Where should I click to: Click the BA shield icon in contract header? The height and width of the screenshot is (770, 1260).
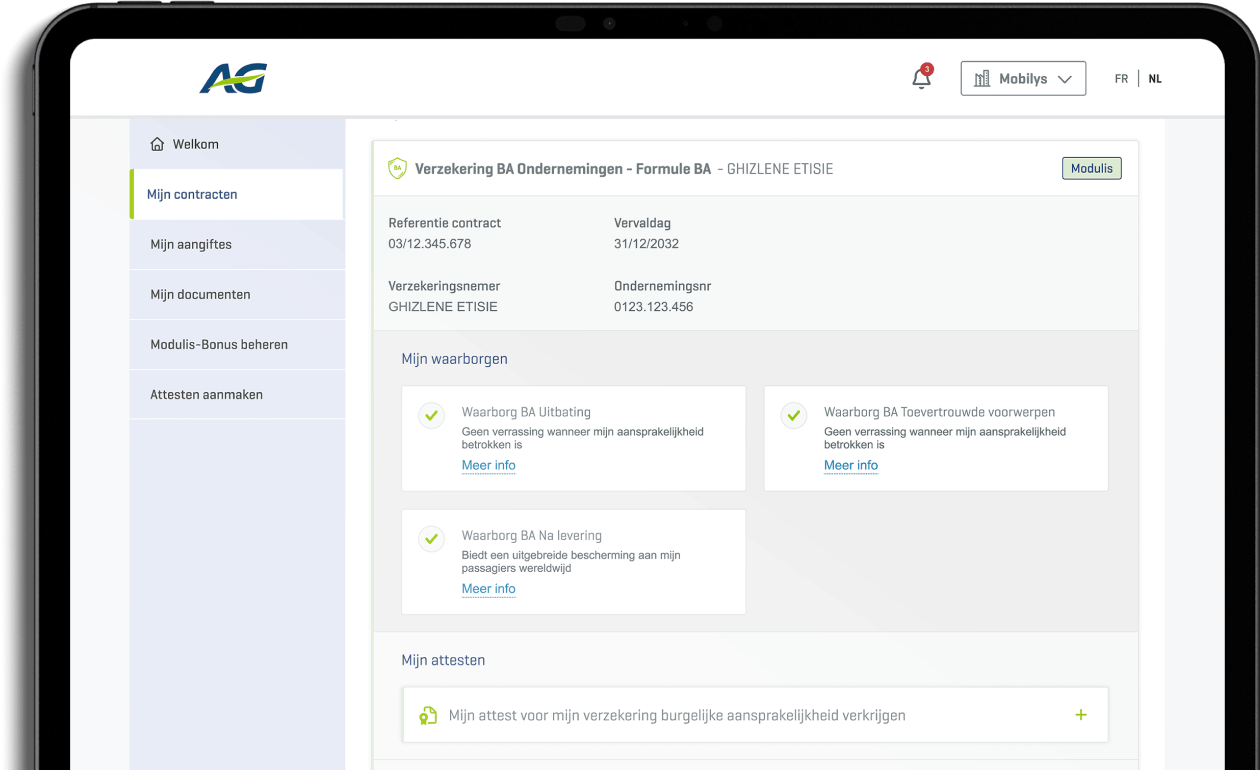(x=397, y=168)
